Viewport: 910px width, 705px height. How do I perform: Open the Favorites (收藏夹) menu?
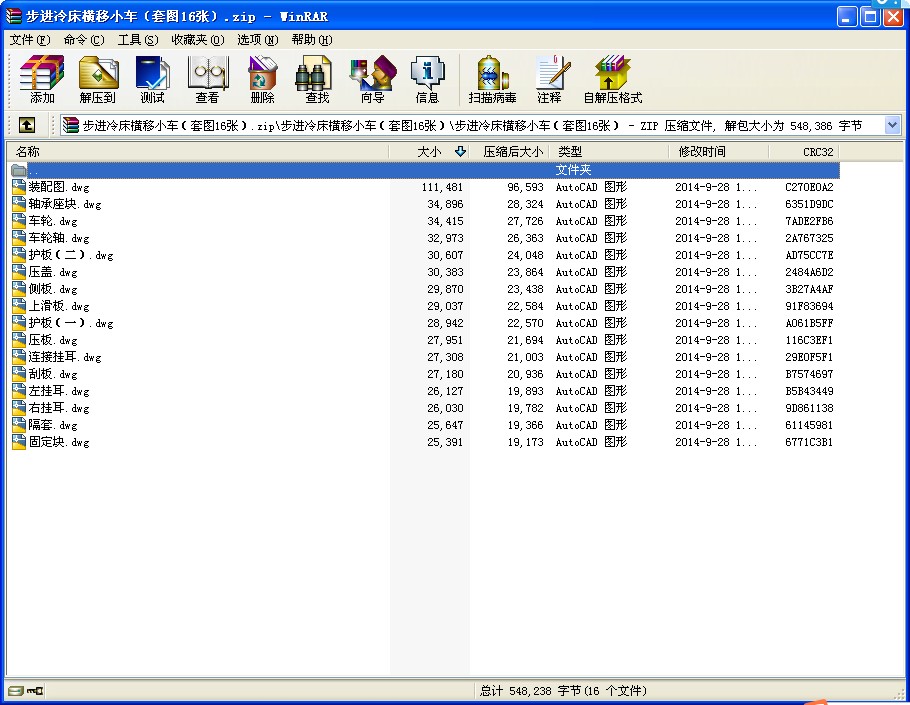(197, 40)
